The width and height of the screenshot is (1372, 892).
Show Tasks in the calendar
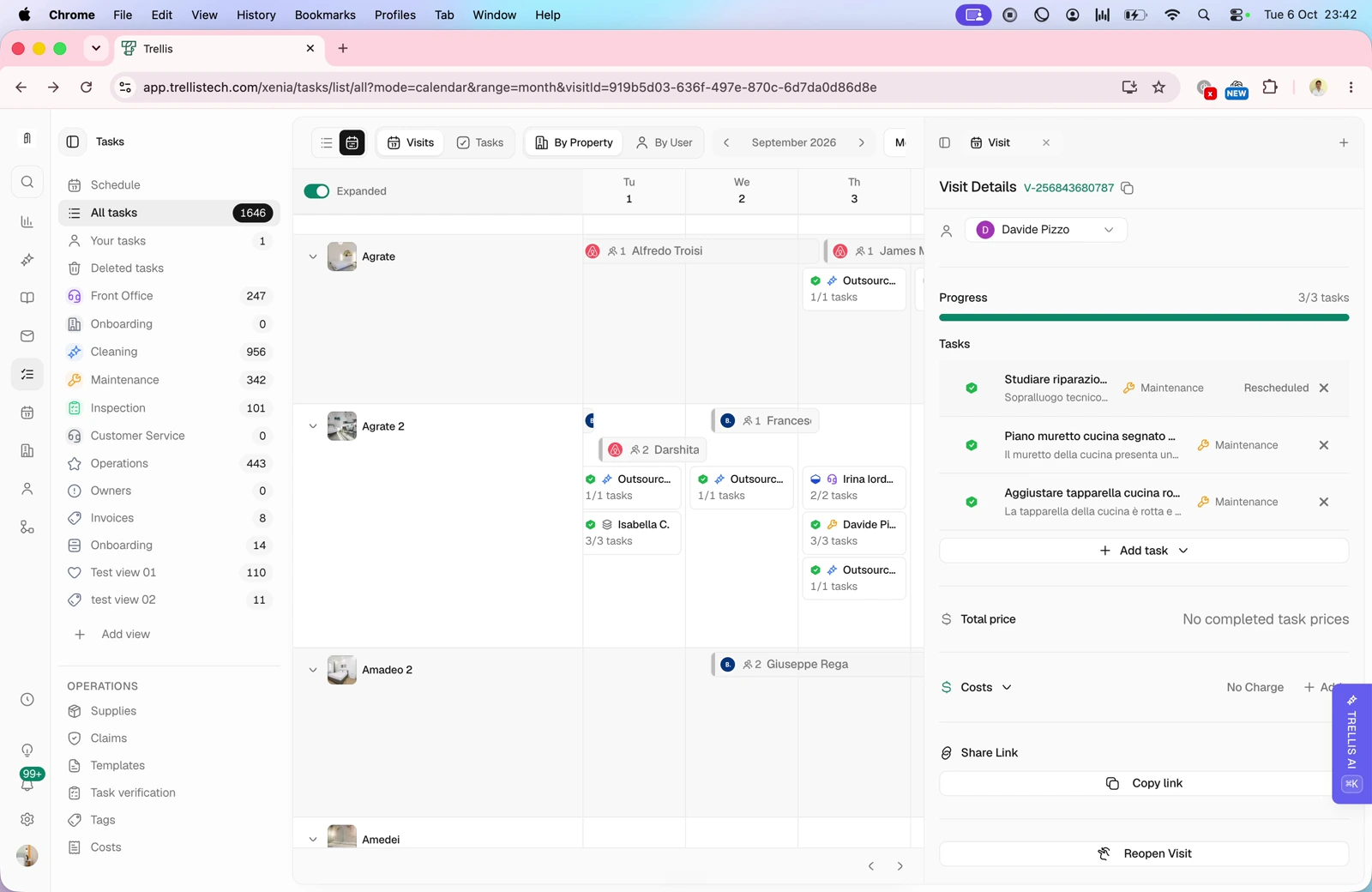(x=480, y=142)
